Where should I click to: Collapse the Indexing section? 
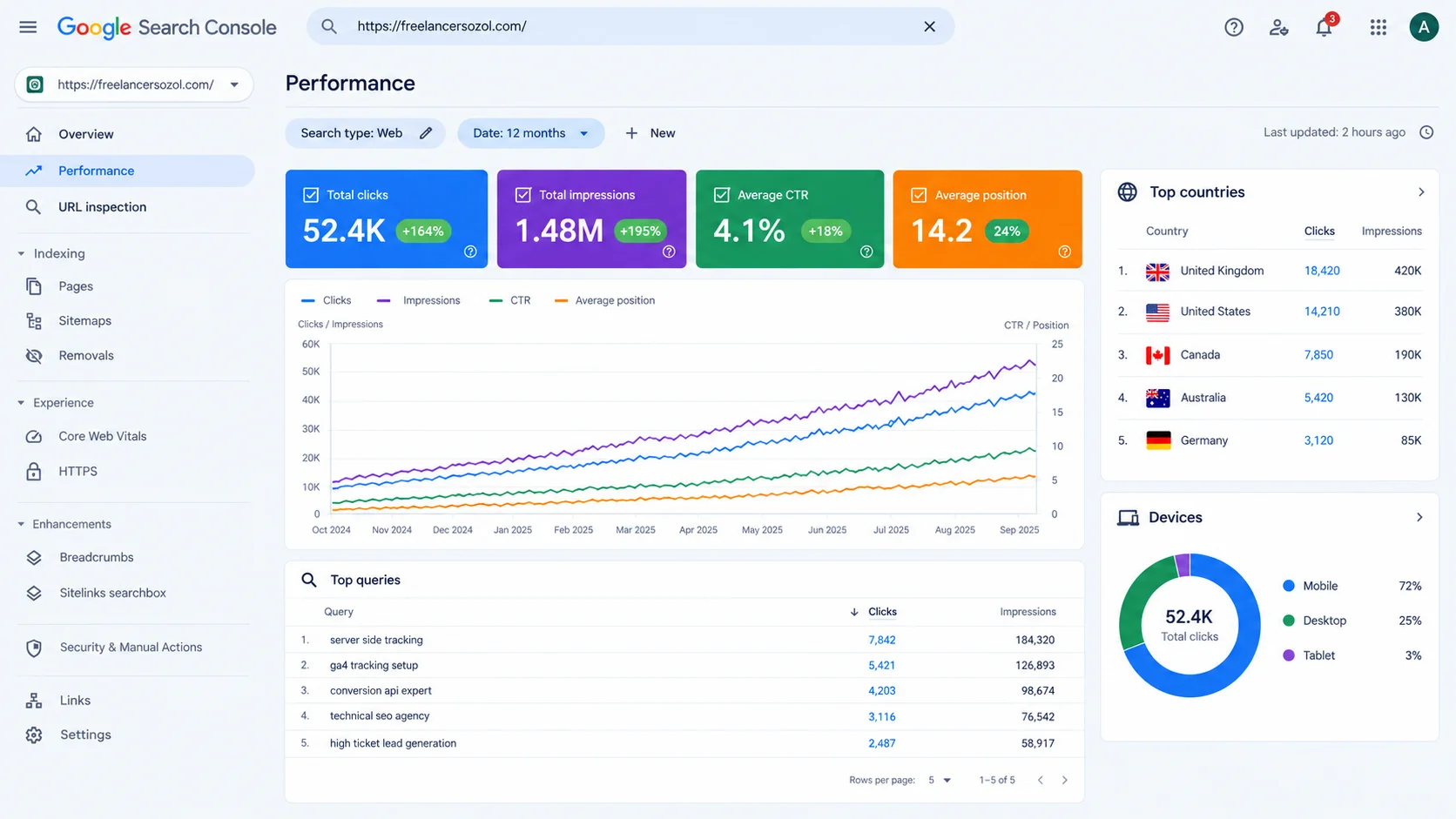click(x=21, y=254)
